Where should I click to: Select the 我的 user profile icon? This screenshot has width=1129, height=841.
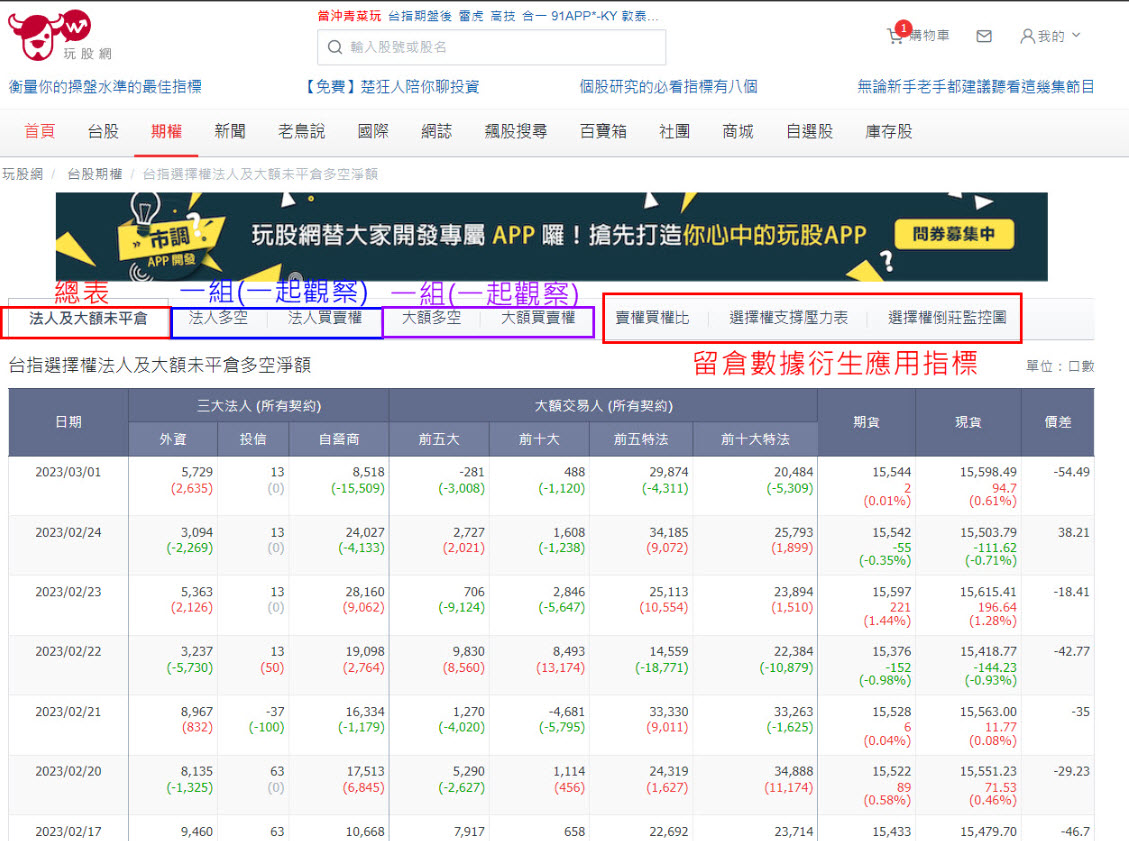pos(1029,35)
